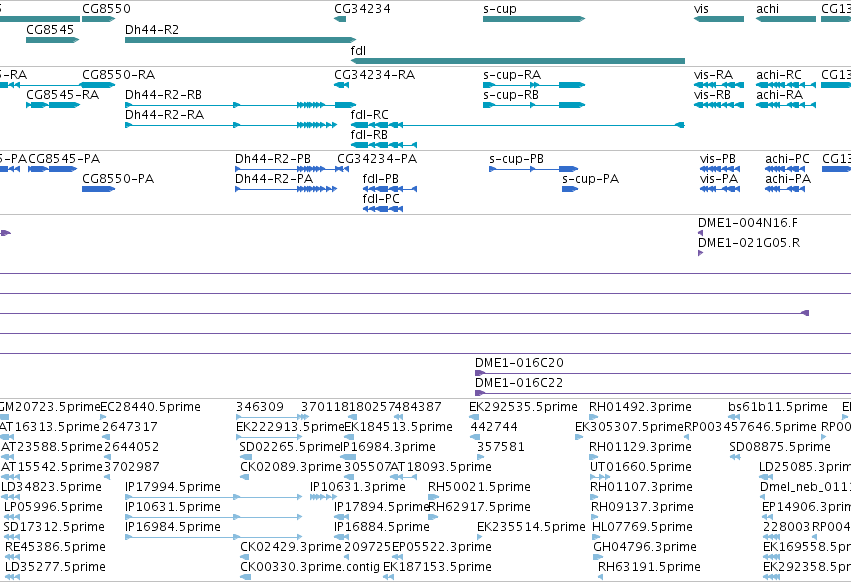The image size is (851, 582).
Task: Select the vis gene arrow
Action: click(x=719, y=19)
